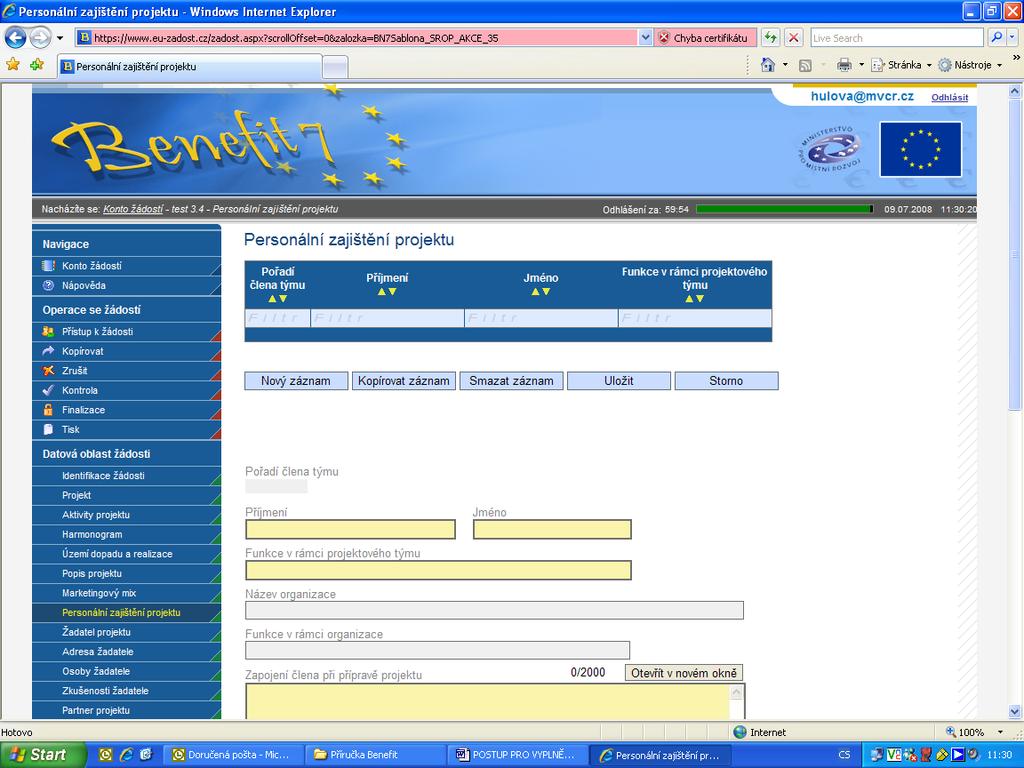Open the Osoby žadatele section

(126, 671)
